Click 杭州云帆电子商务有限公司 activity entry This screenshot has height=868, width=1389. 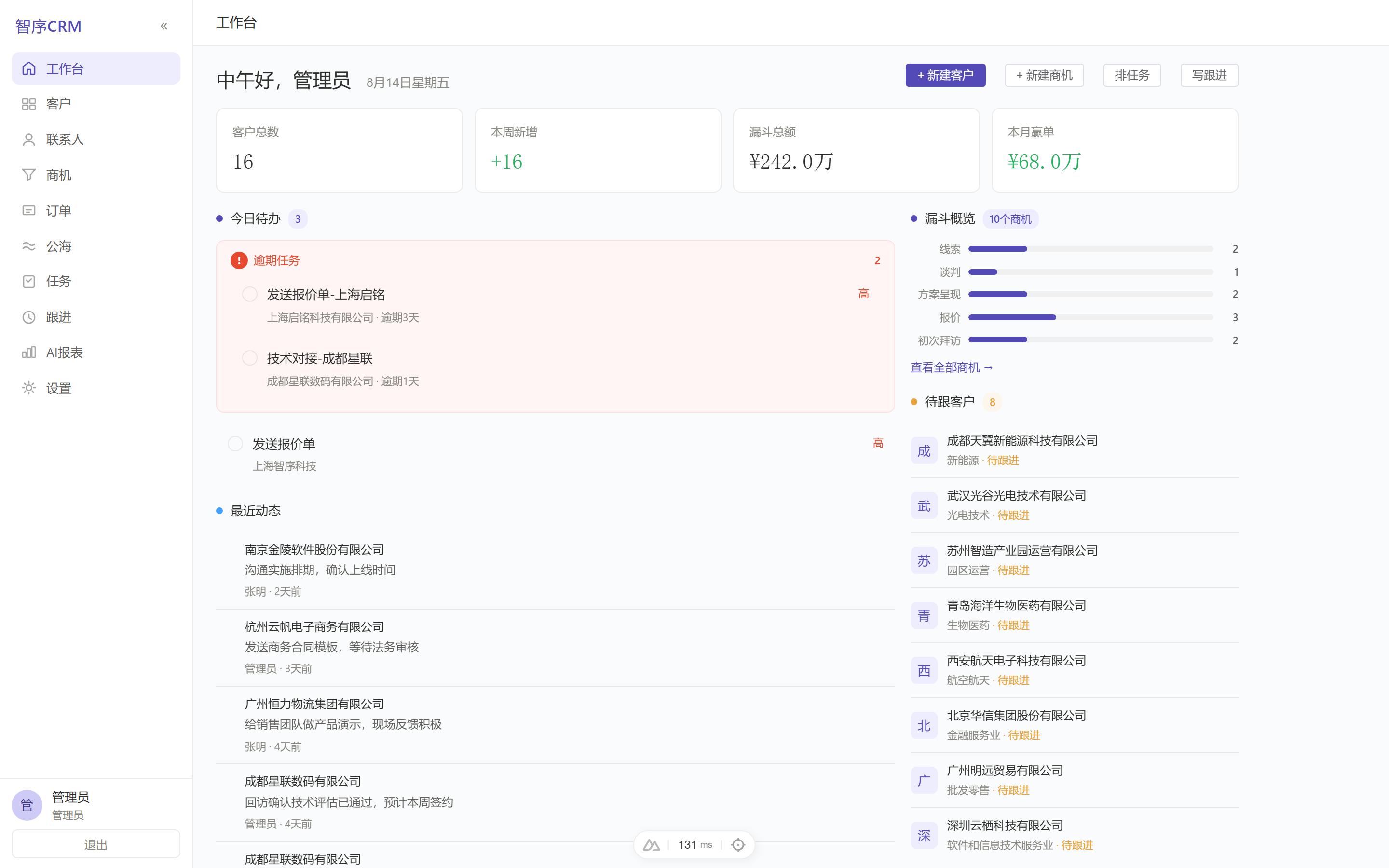point(556,648)
